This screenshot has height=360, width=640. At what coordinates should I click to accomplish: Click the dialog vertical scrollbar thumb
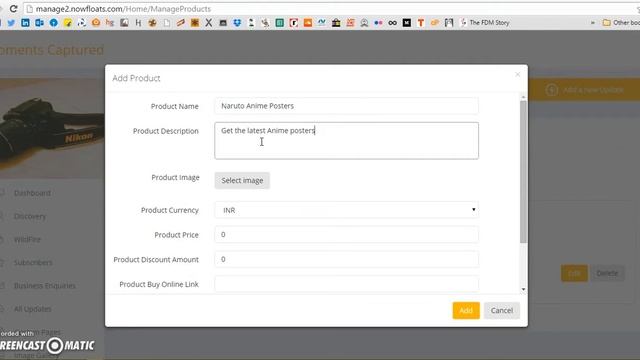click(523, 171)
